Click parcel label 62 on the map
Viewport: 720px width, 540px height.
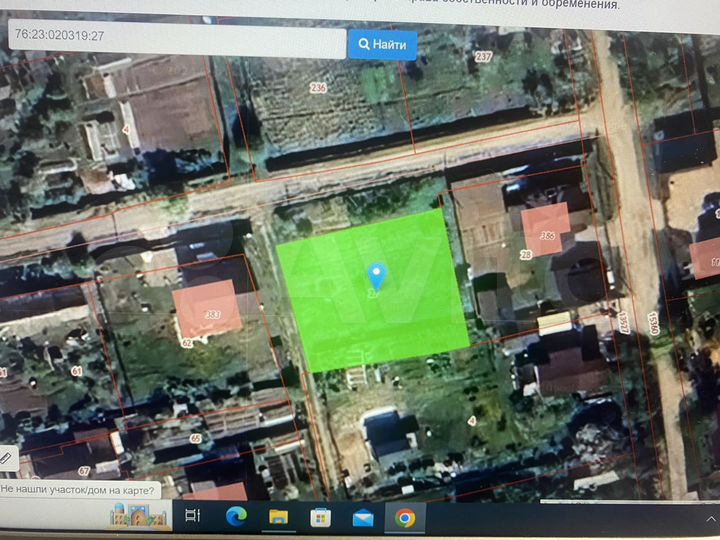pos(187,343)
